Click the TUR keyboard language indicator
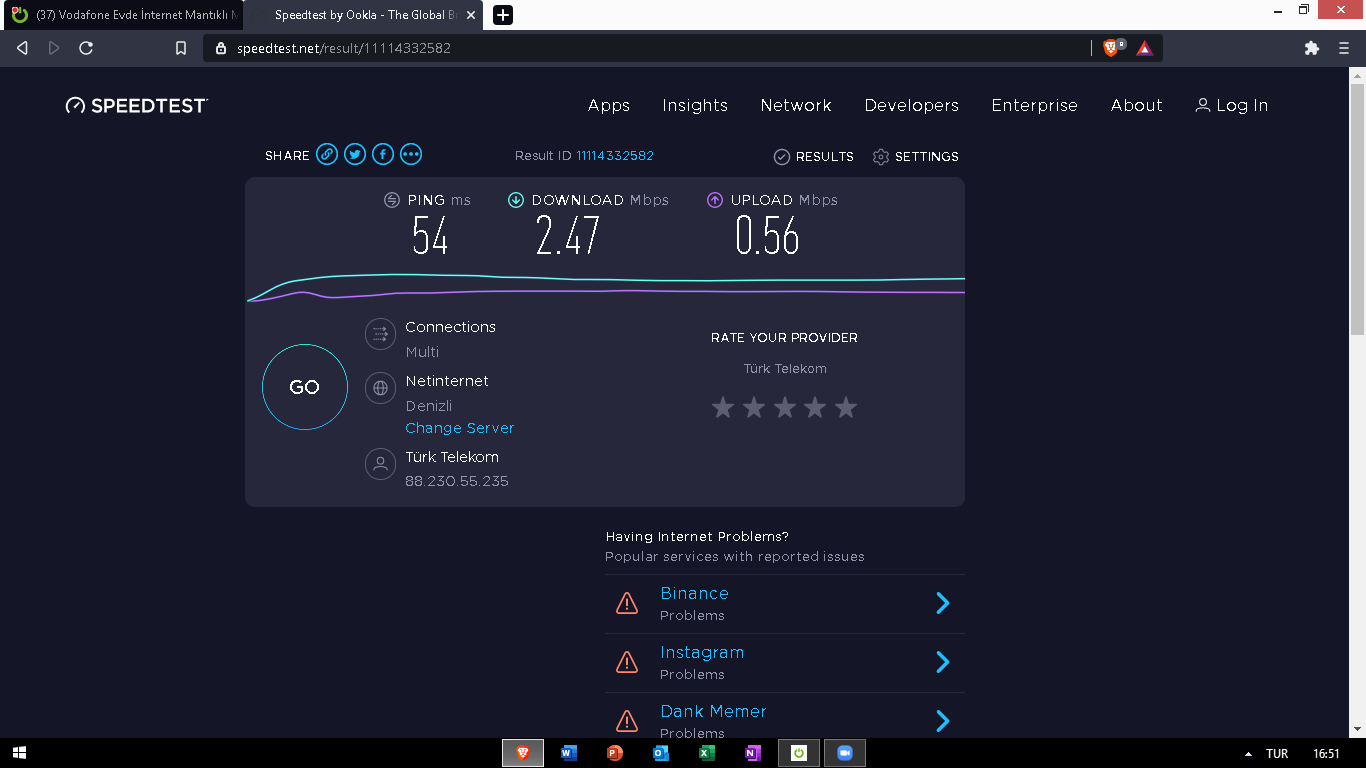The width and height of the screenshot is (1366, 768). click(1277, 753)
